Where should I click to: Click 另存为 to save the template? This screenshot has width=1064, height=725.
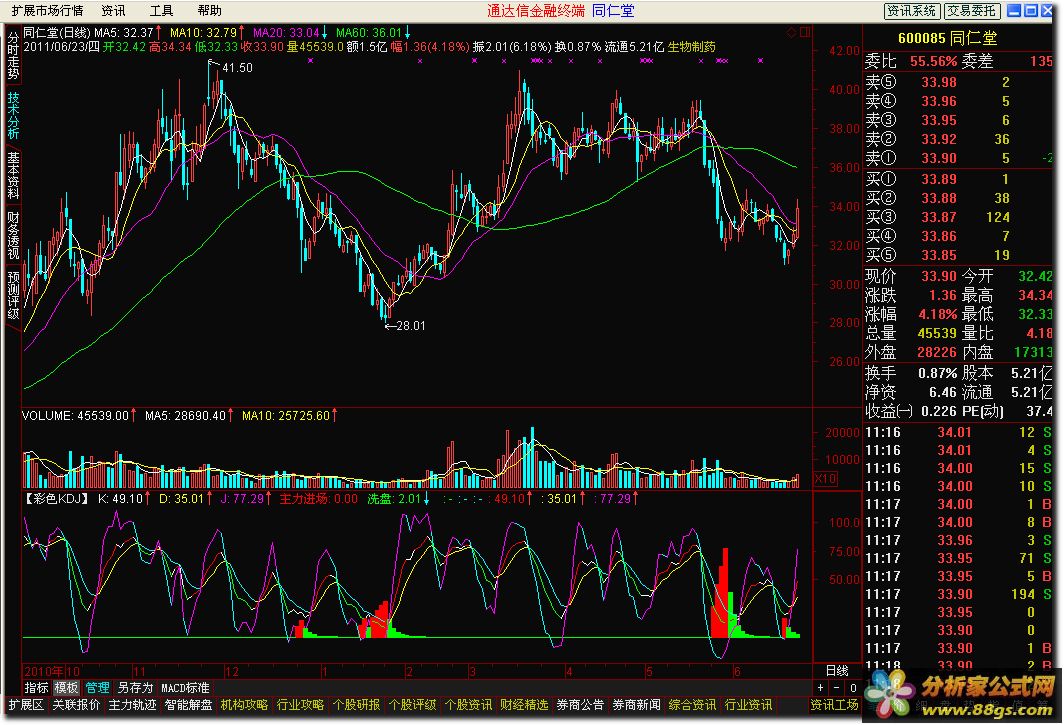(x=135, y=688)
